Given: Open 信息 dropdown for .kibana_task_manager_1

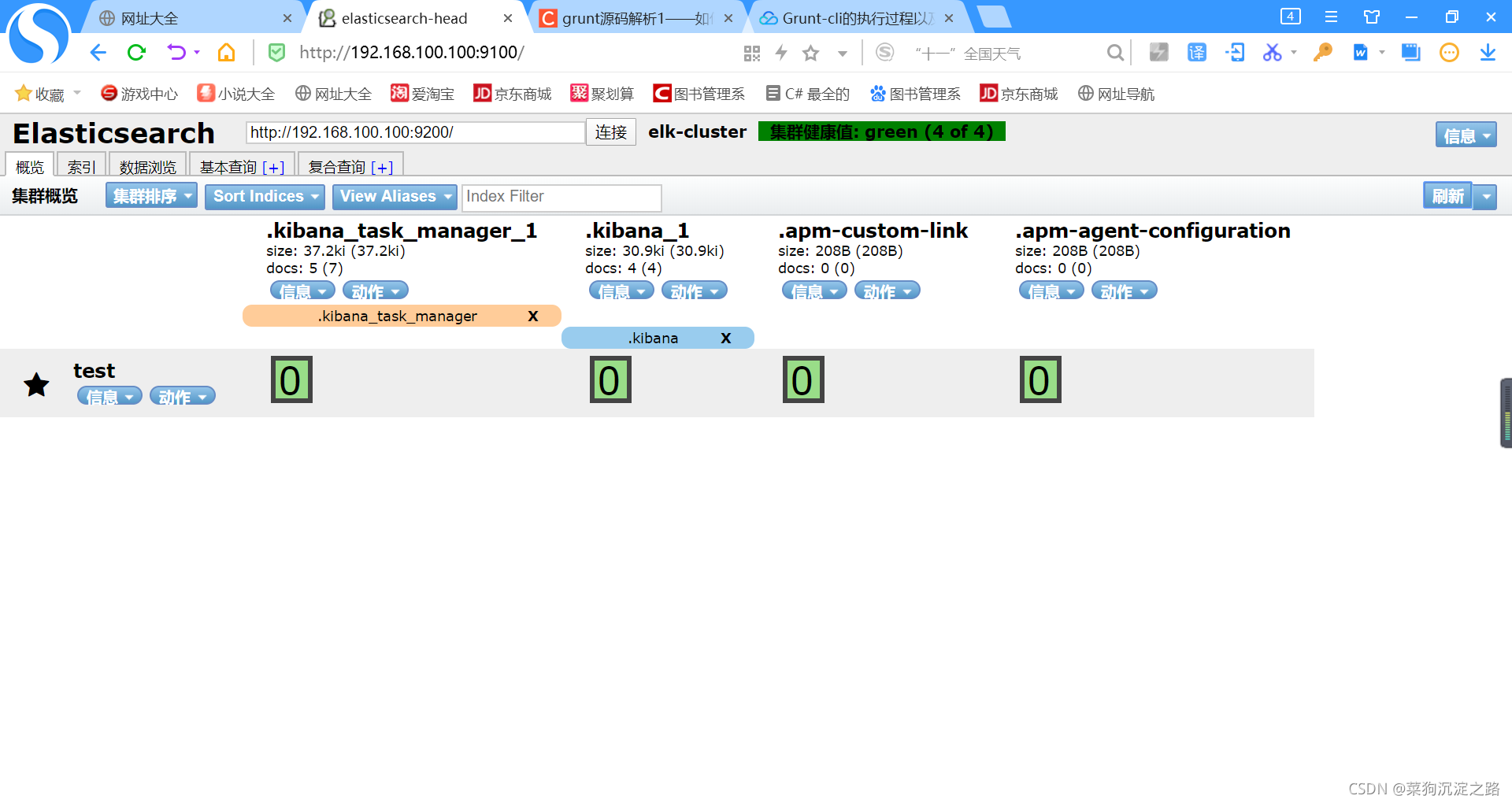Looking at the screenshot, I should (x=302, y=290).
